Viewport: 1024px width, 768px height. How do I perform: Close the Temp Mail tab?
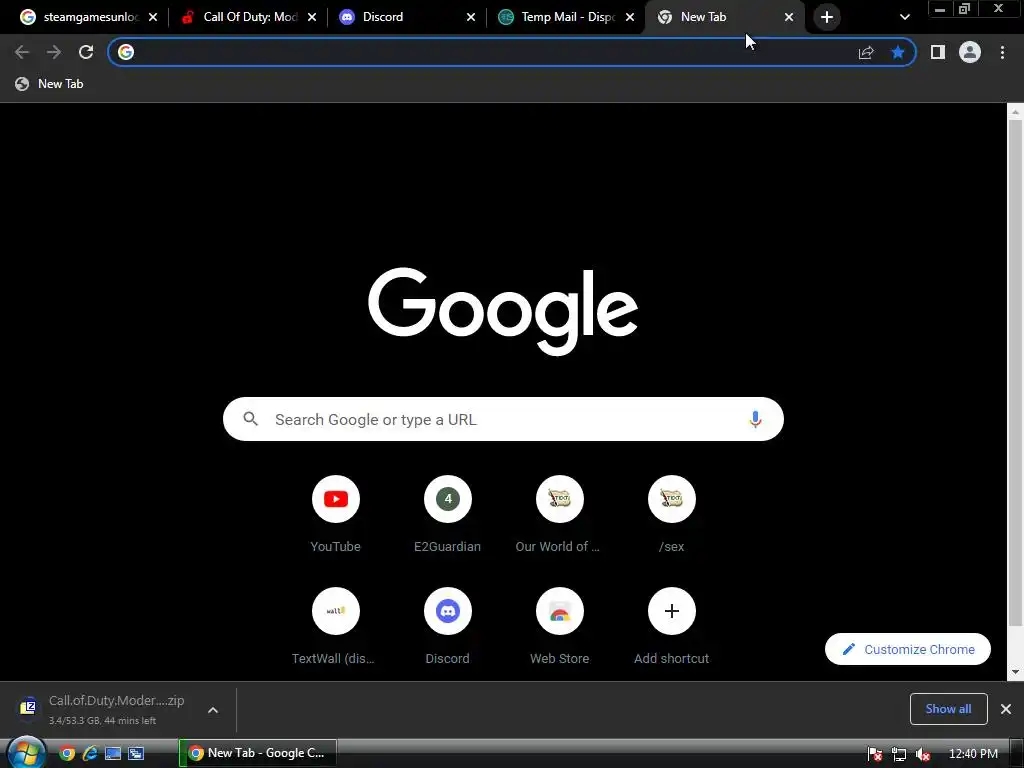pos(630,17)
